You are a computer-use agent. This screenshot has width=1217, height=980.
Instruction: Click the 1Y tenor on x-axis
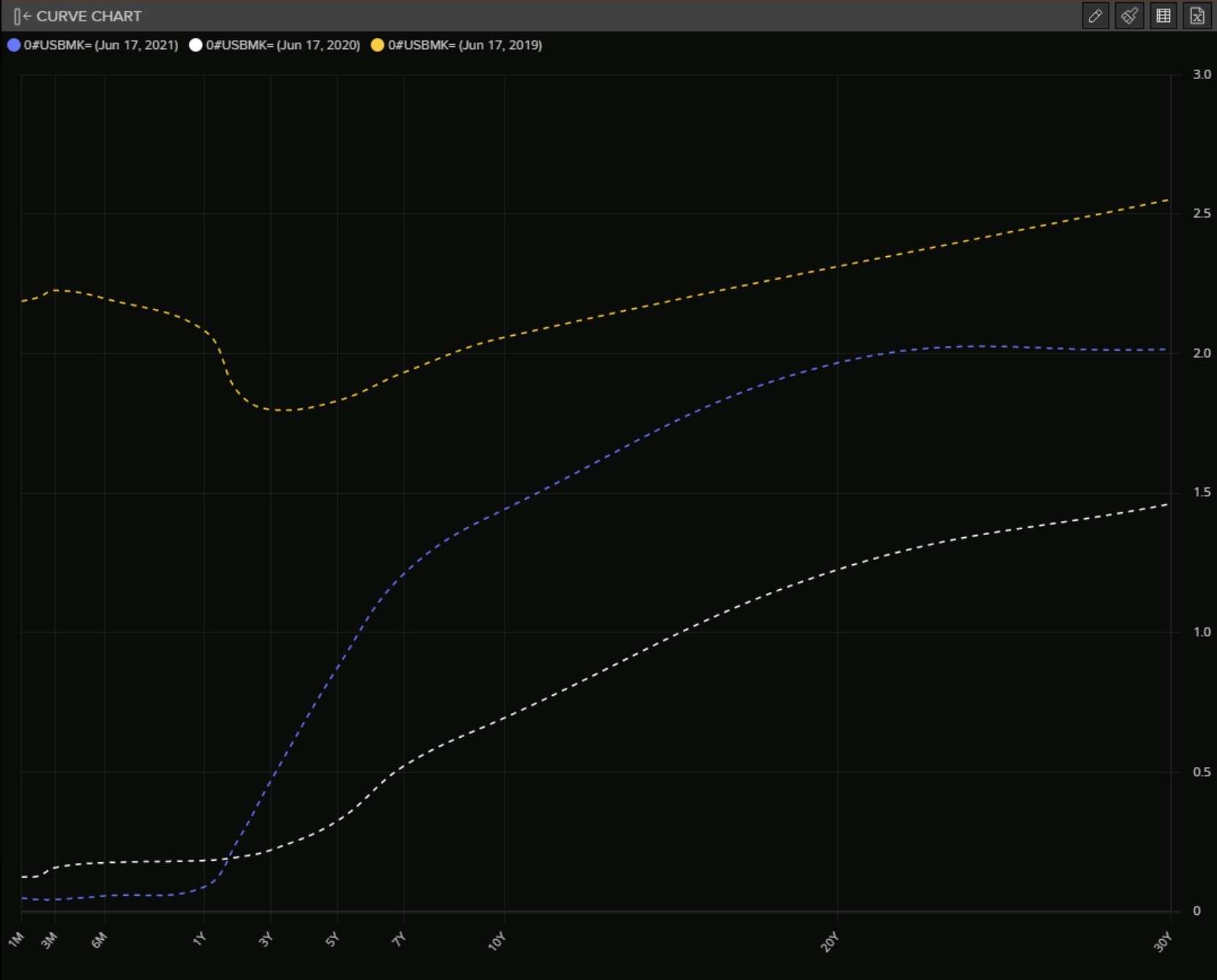199,939
